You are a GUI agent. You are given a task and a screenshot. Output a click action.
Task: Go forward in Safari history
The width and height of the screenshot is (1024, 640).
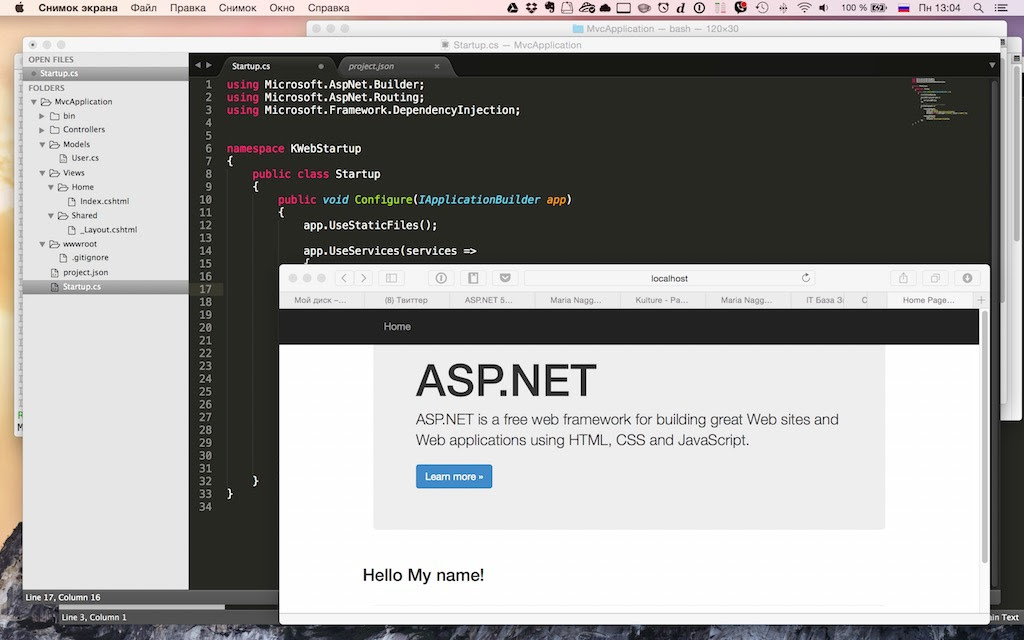click(x=363, y=278)
